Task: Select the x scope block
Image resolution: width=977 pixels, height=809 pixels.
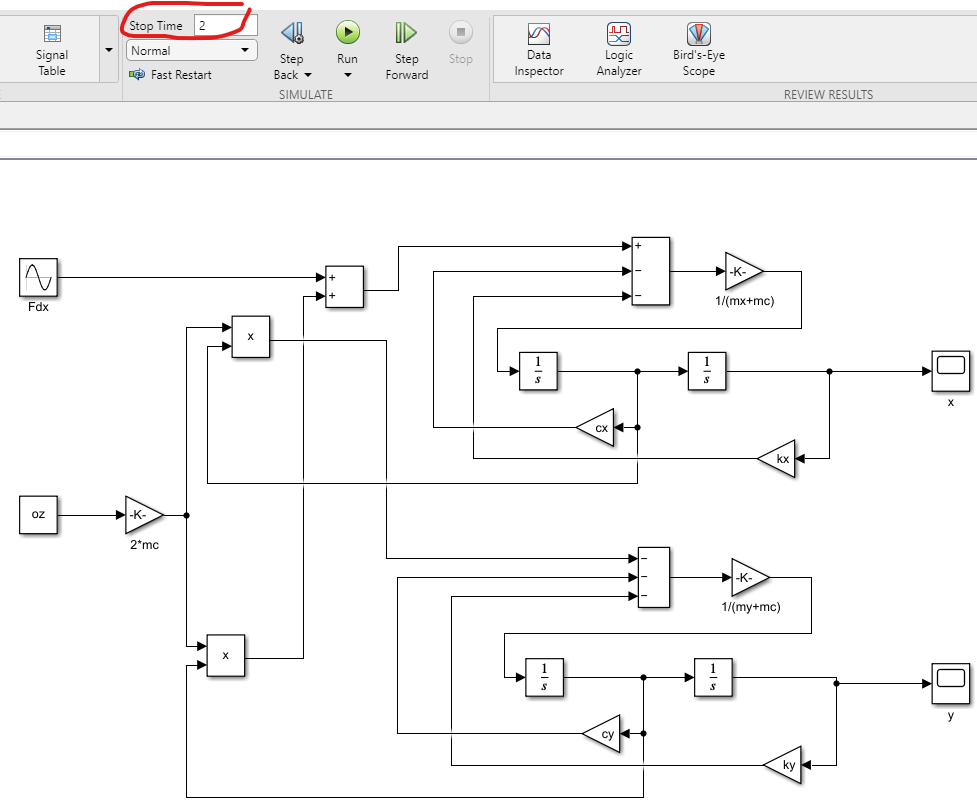Action: (x=950, y=371)
